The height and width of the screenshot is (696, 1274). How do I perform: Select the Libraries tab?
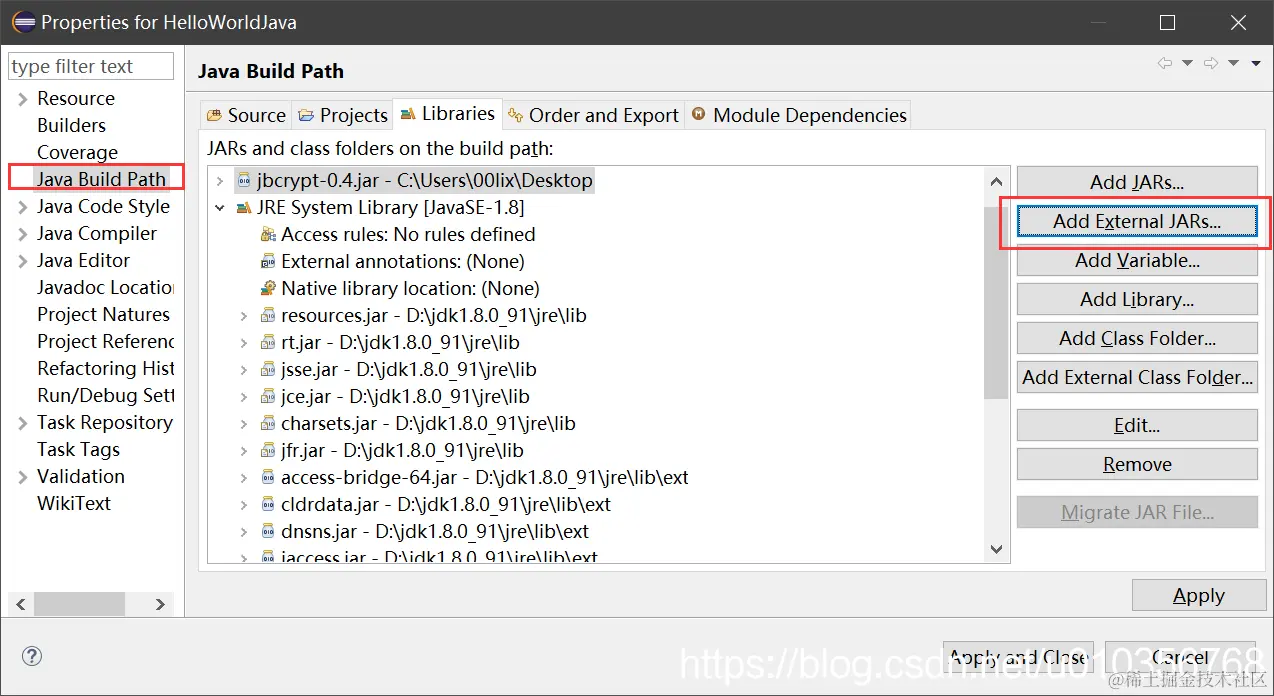[x=448, y=114]
